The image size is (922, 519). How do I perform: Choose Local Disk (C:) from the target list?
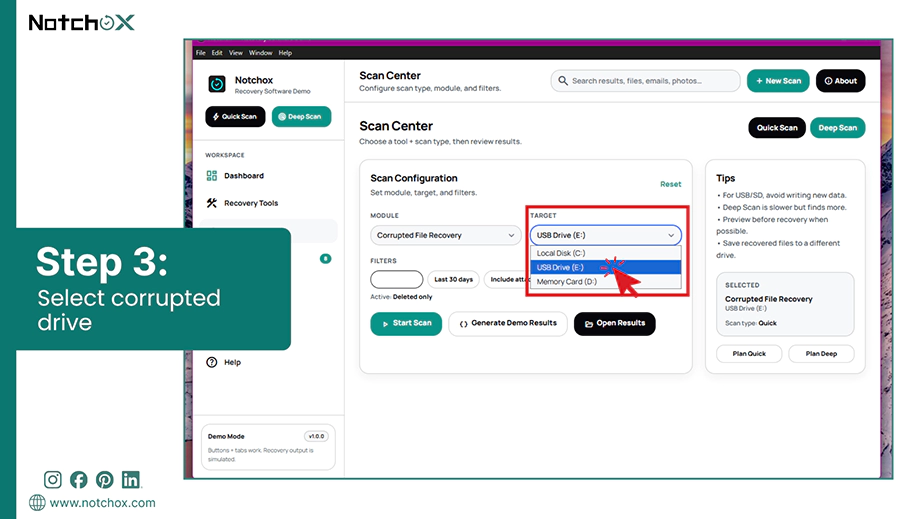point(606,253)
